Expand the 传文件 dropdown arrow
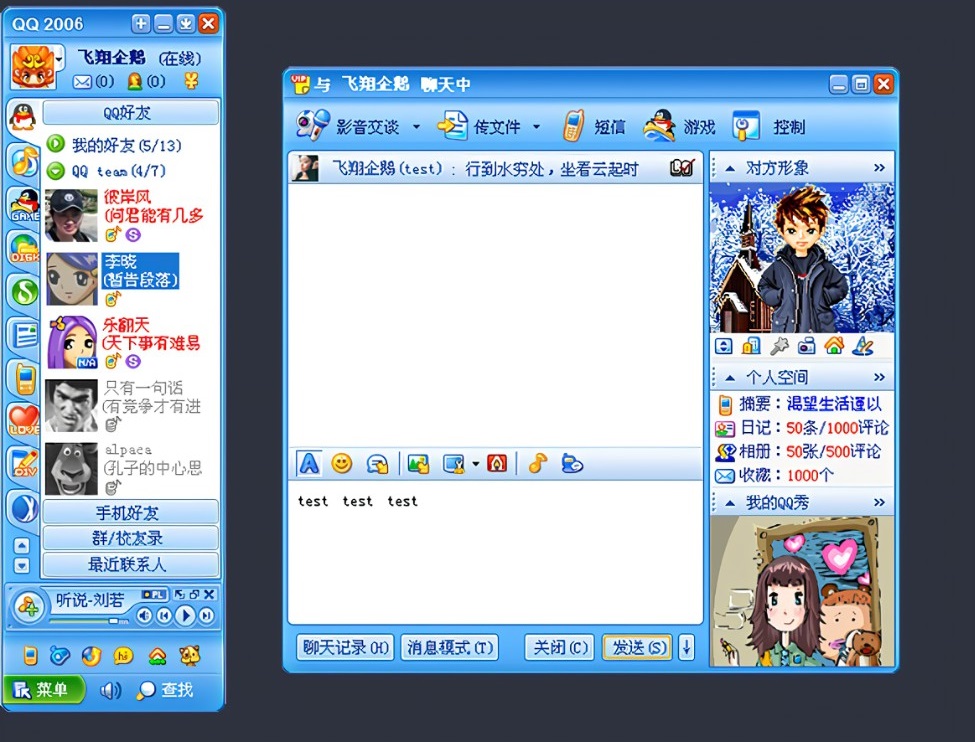The height and width of the screenshot is (742, 975). pyautogui.click(x=537, y=126)
